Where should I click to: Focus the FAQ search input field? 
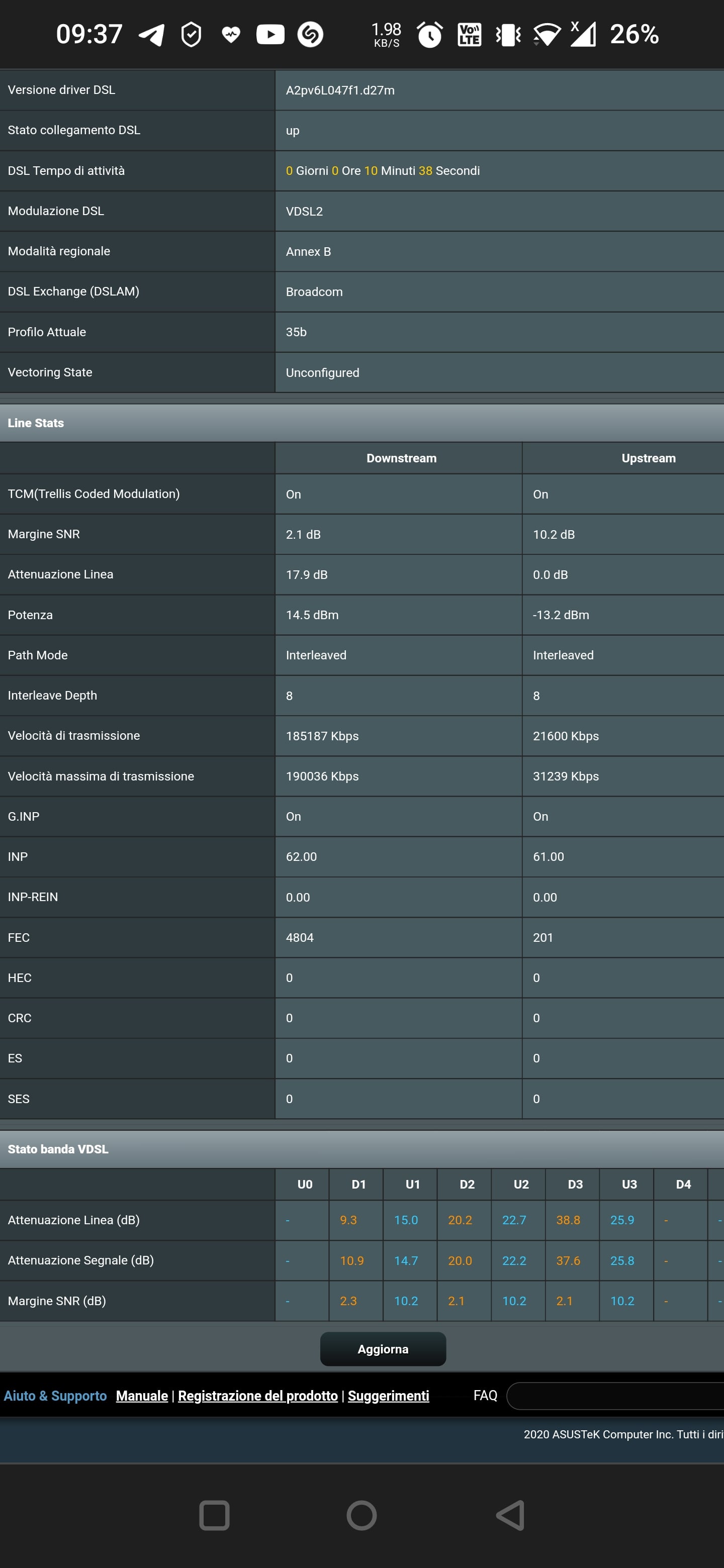click(615, 1396)
